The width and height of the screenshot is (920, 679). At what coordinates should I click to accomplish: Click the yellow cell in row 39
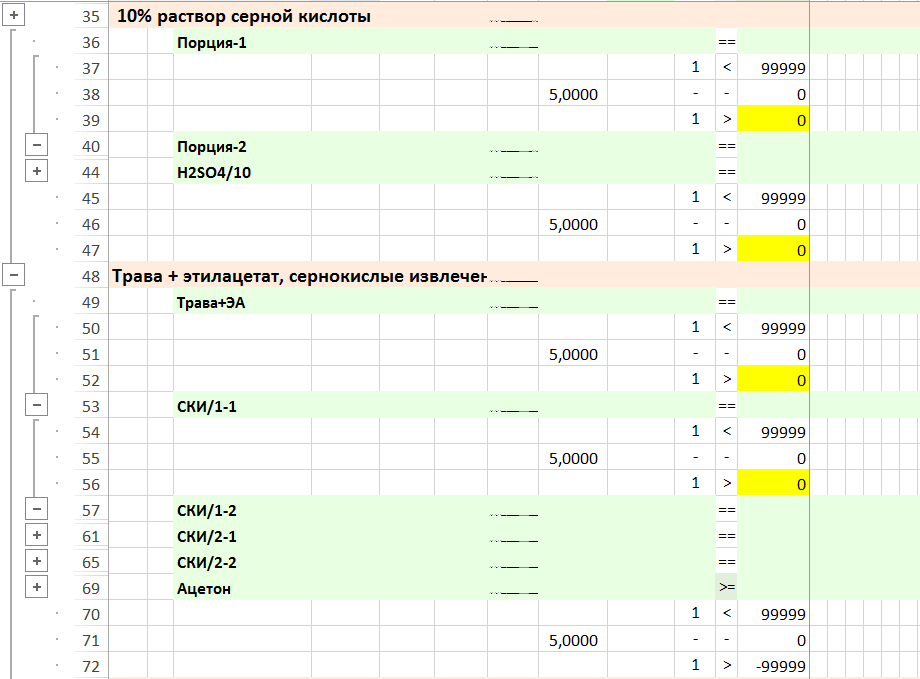[x=773, y=120]
